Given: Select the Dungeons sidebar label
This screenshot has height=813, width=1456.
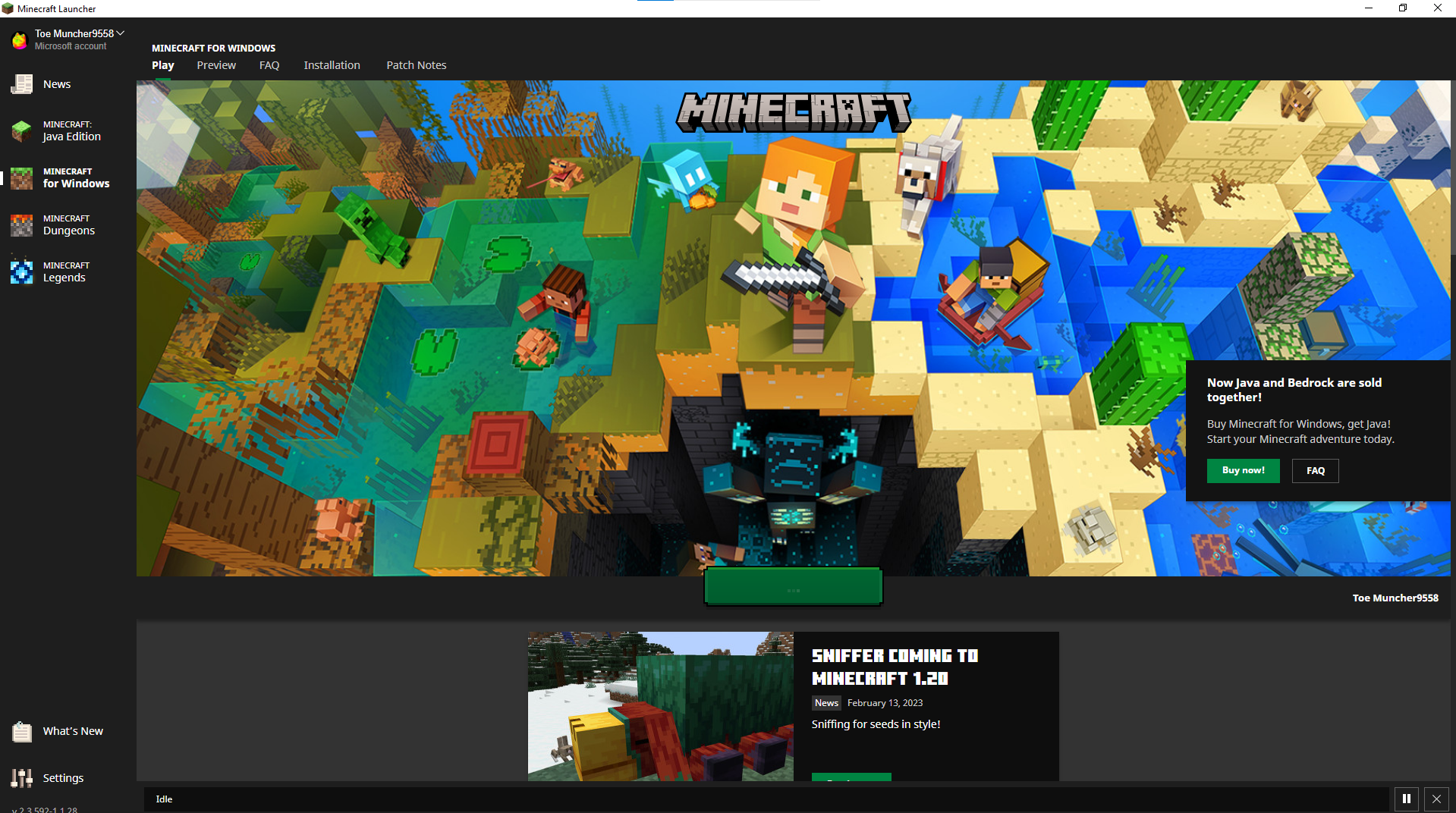Looking at the screenshot, I should point(69,231).
